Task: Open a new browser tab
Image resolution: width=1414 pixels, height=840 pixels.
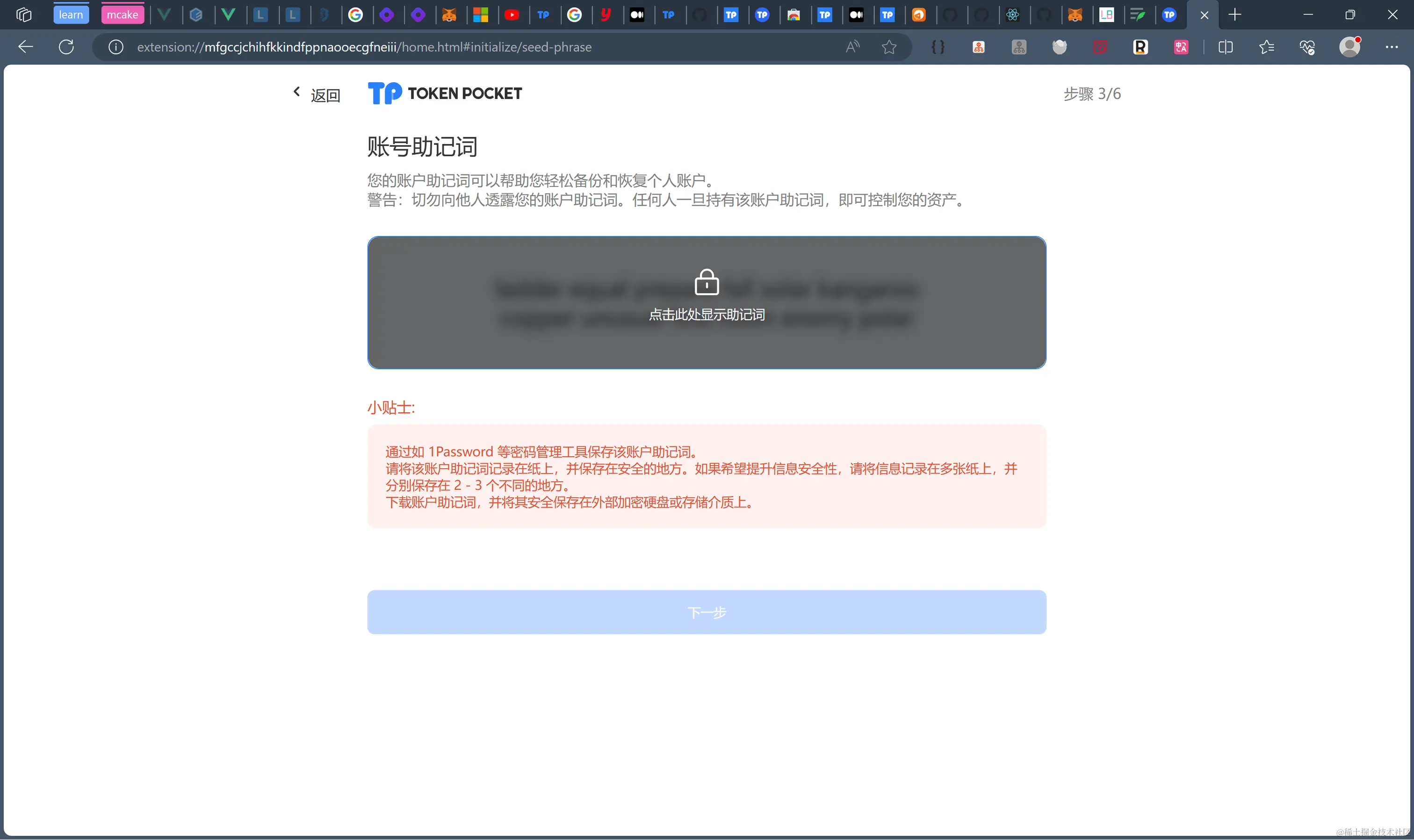Action: coord(1235,14)
